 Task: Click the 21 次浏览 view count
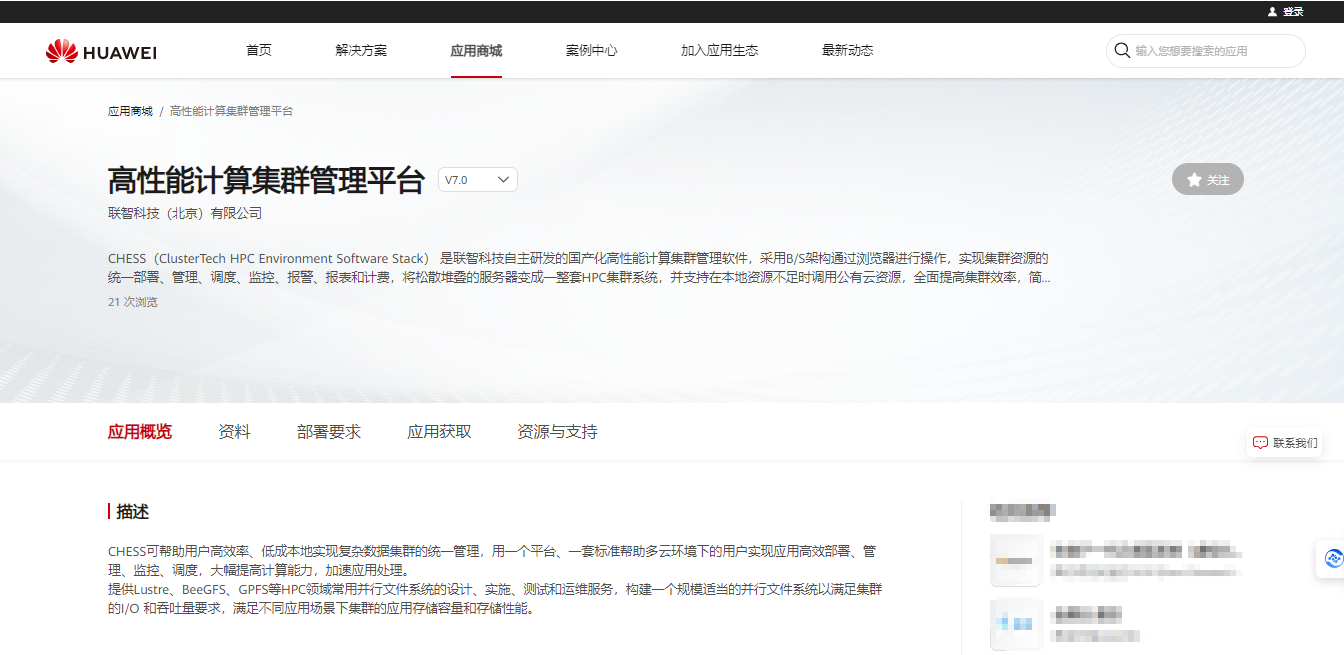(x=133, y=302)
